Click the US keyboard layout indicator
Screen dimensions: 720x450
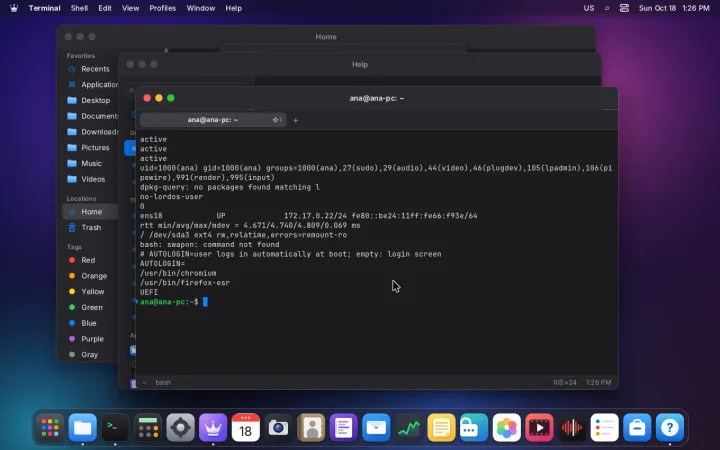(x=589, y=8)
